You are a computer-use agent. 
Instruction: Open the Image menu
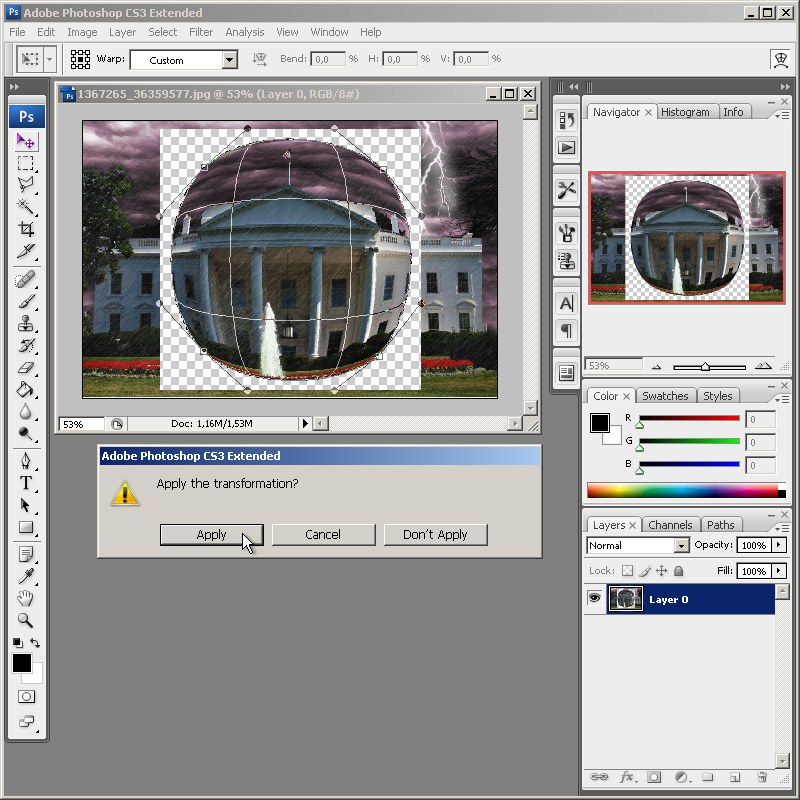(82, 32)
